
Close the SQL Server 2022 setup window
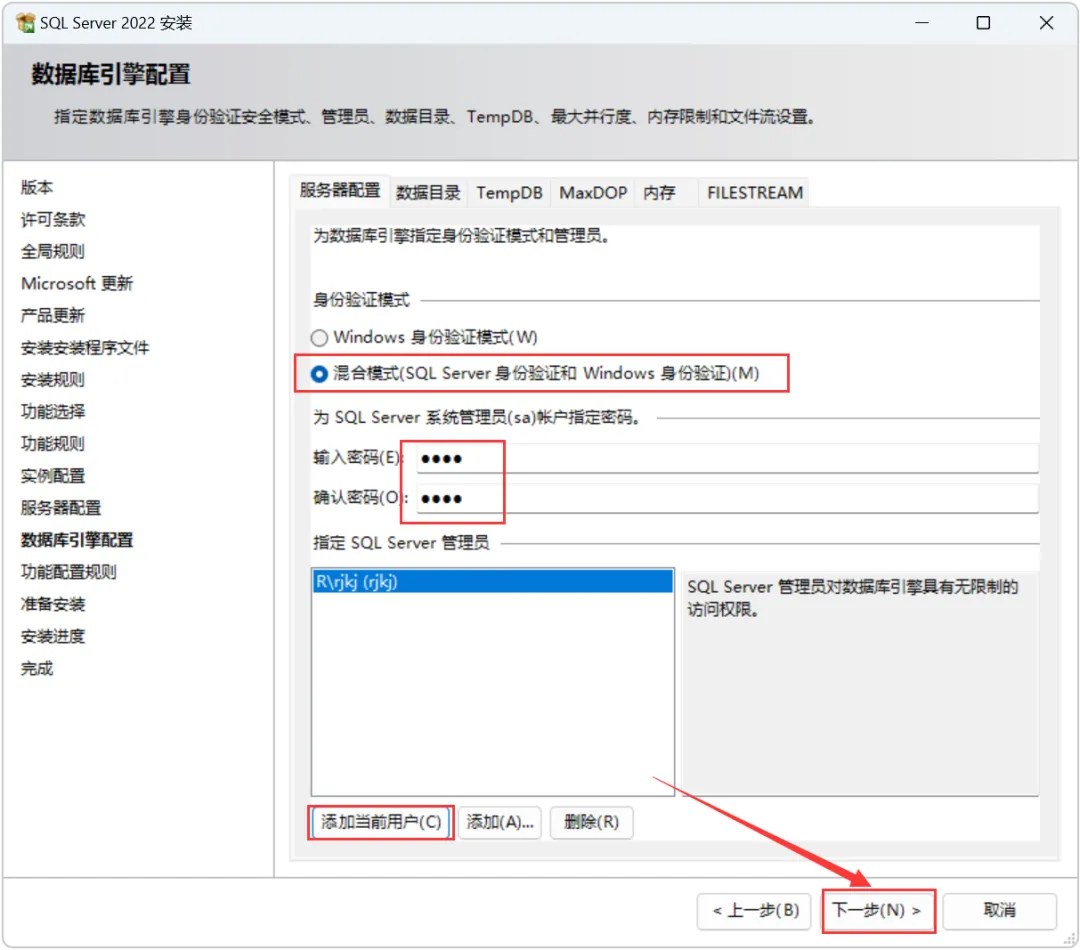pos(1046,23)
